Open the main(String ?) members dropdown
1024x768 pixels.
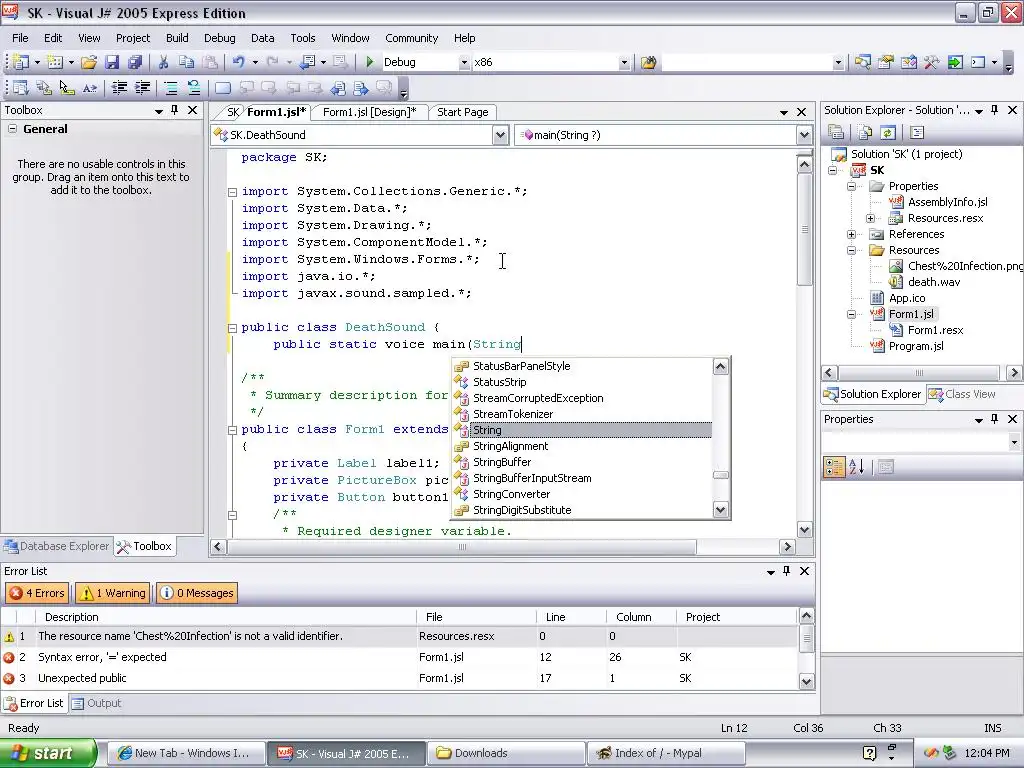(x=804, y=135)
